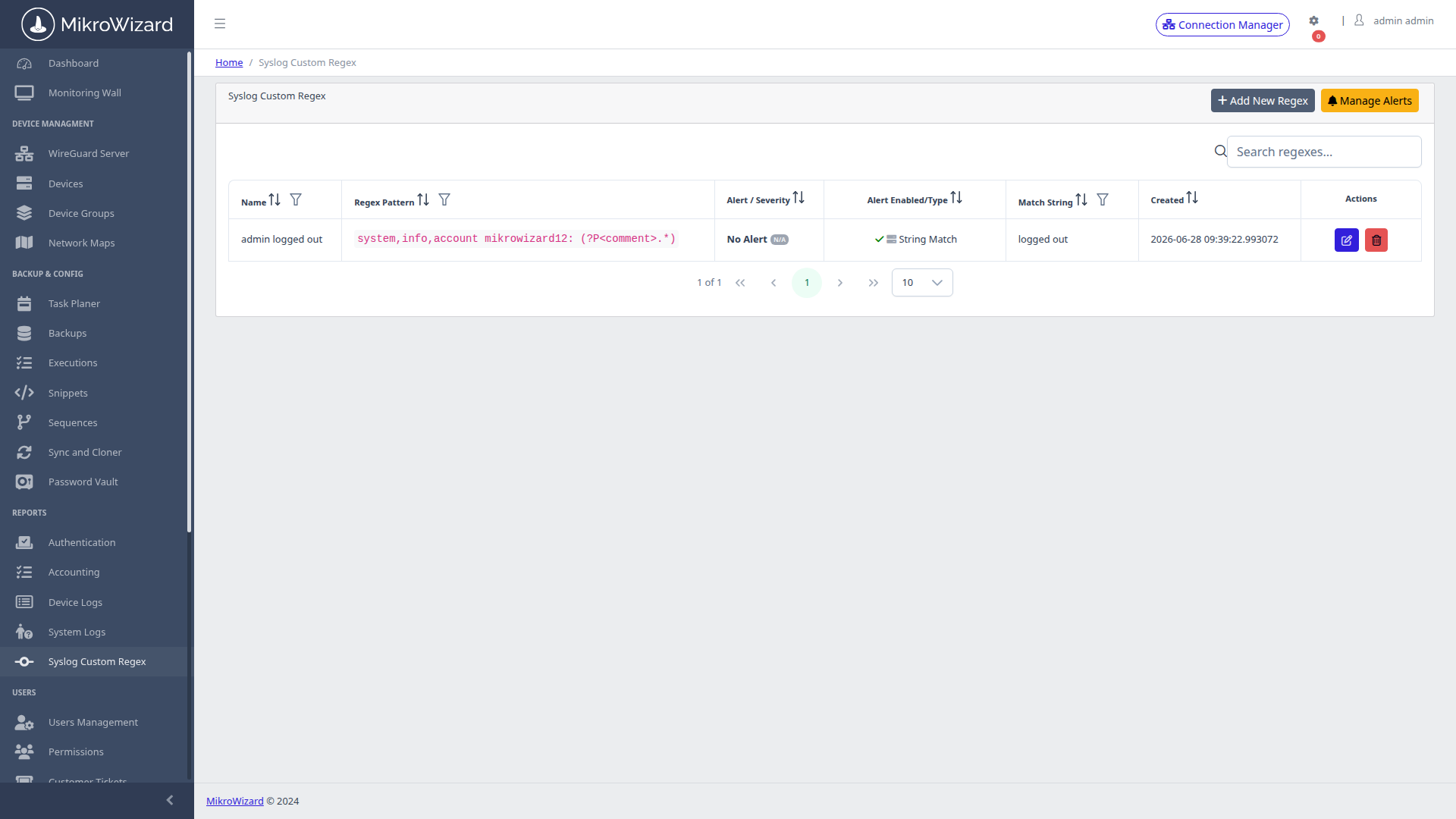
Task: Collapse sidebar with bottom arrow
Action: point(170,800)
